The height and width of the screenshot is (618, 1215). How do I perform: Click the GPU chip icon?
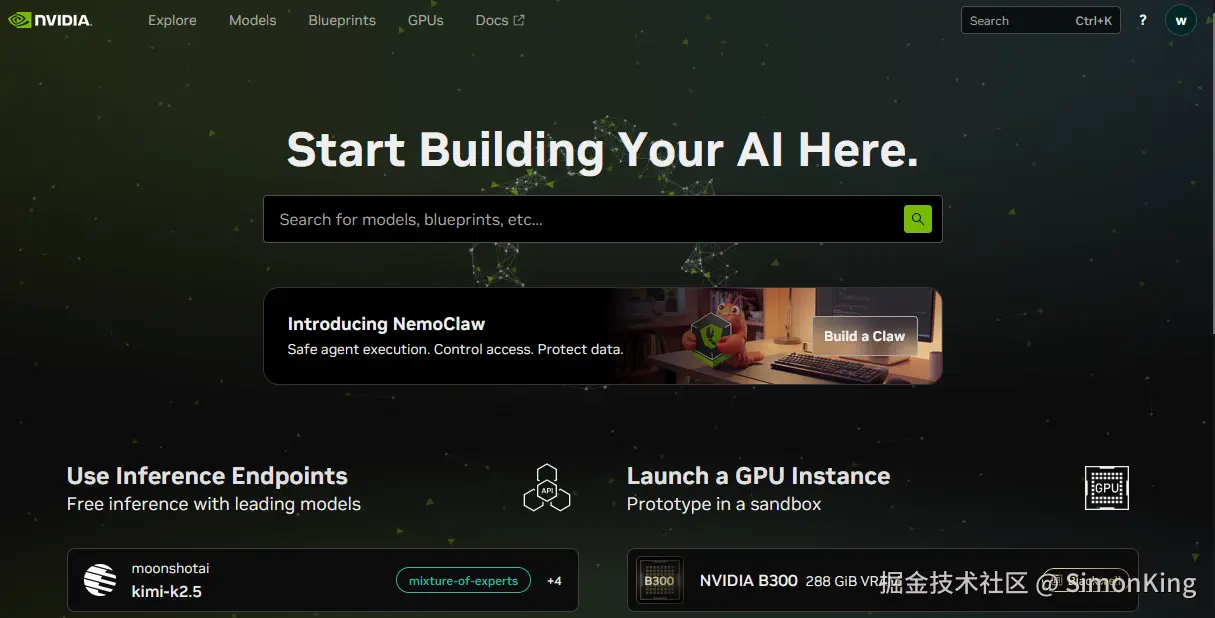(x=1107, y=488)
